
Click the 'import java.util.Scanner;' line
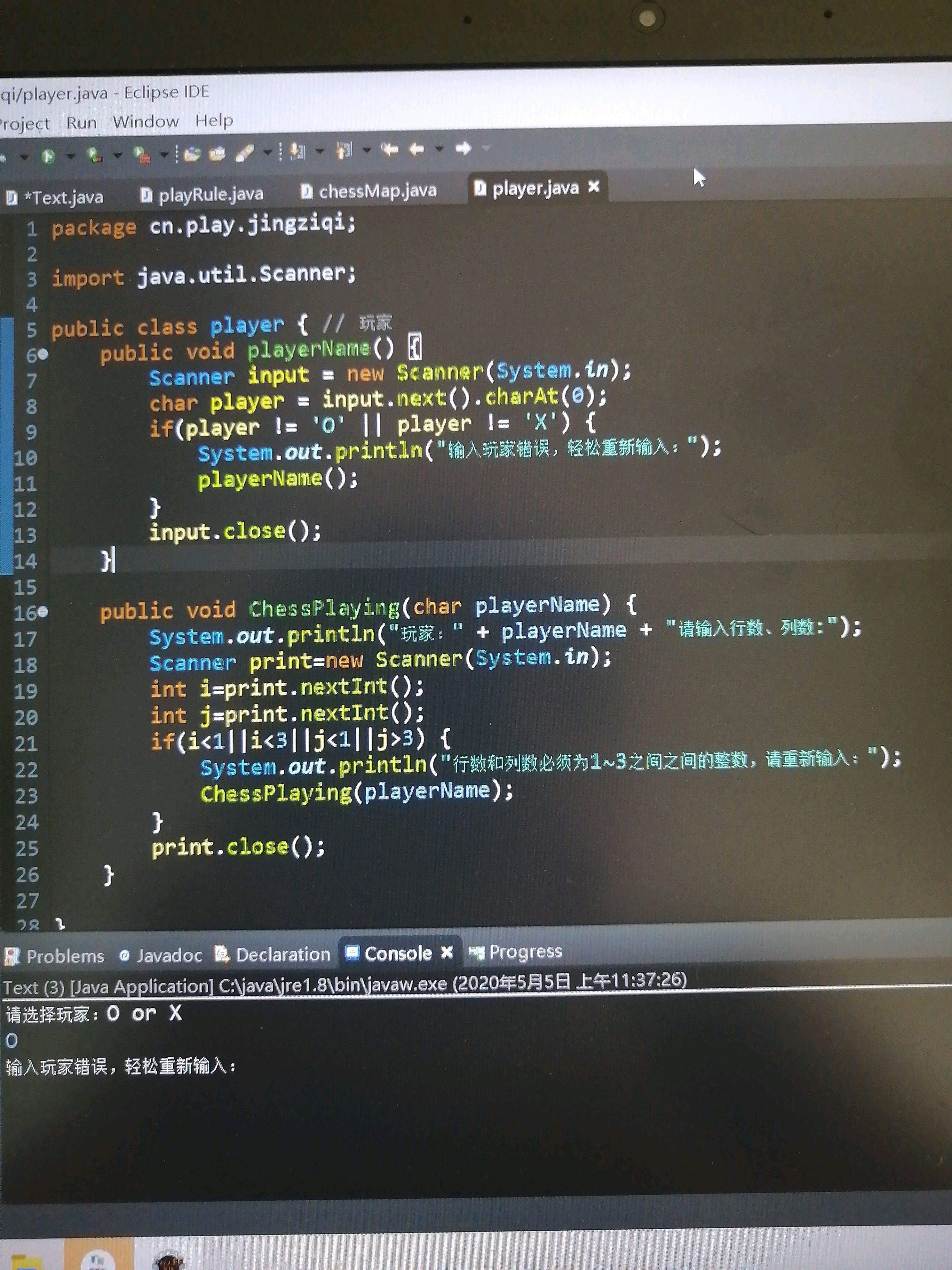tap(204, 276)
